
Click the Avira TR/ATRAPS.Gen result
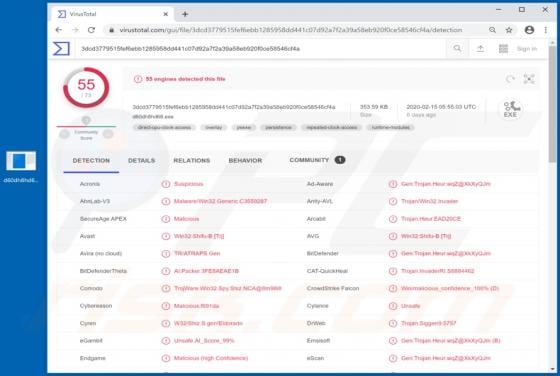[197, 254]
